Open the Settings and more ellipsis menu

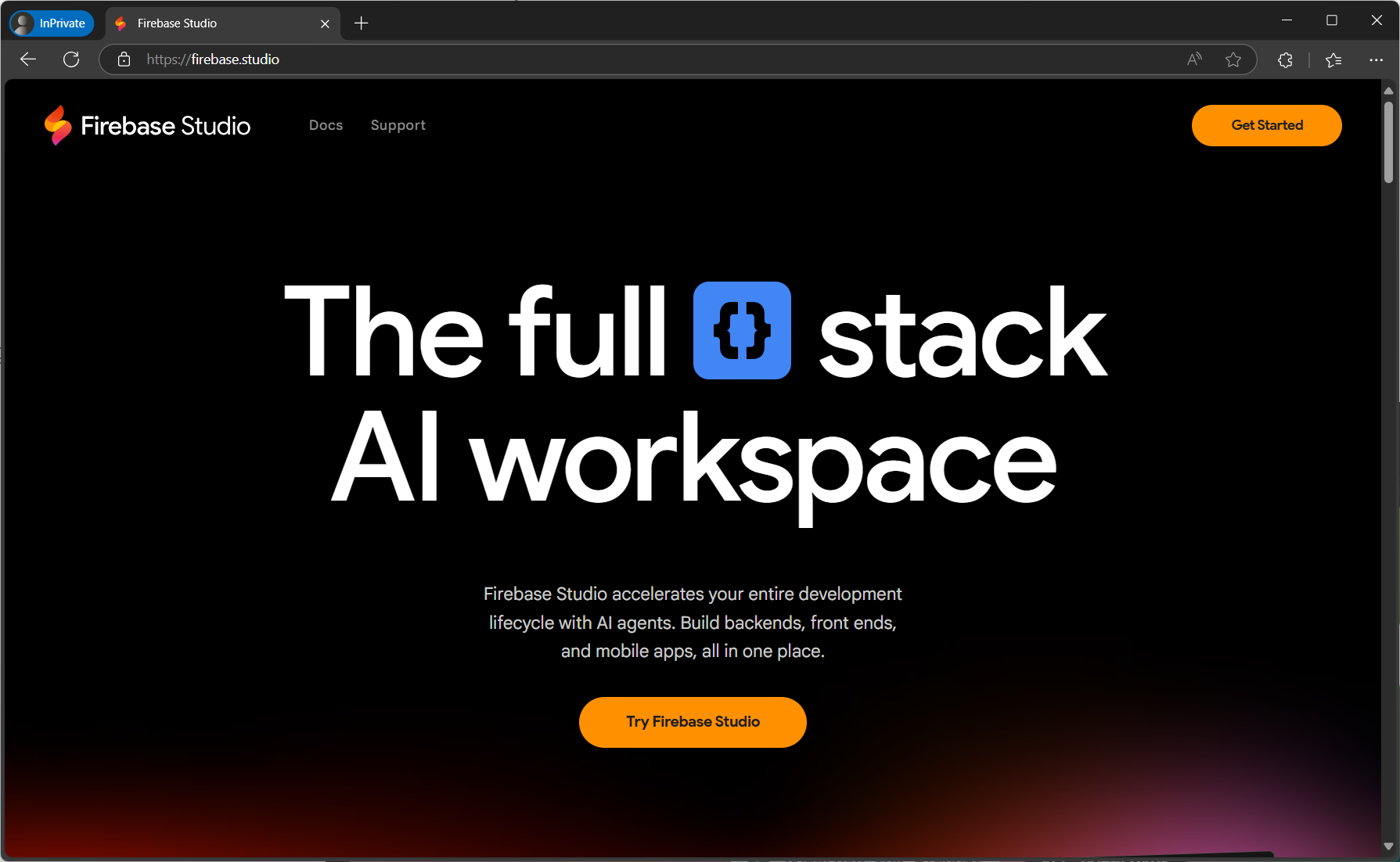[1376, 59]
